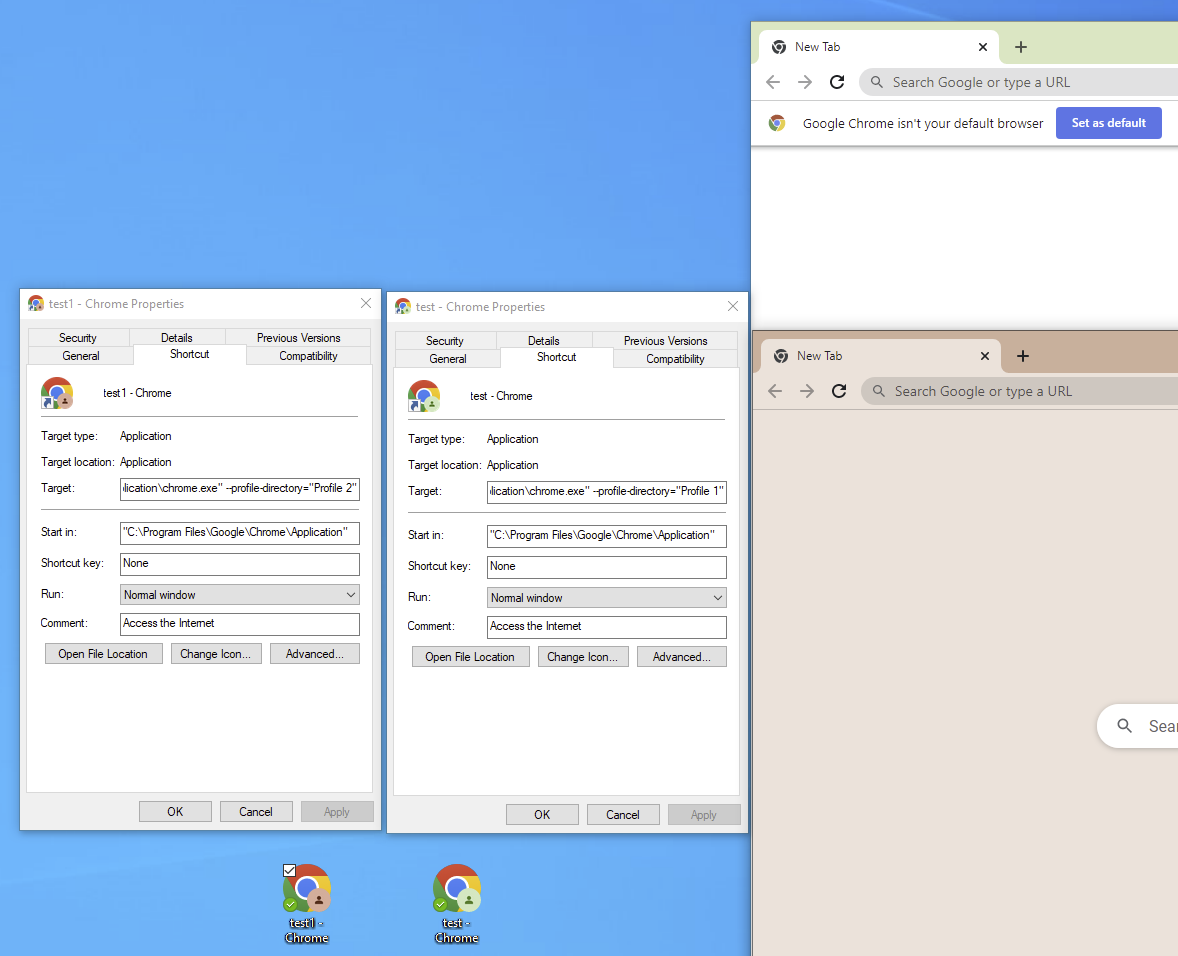Open a new tab in lower Chrome window

1022,356
